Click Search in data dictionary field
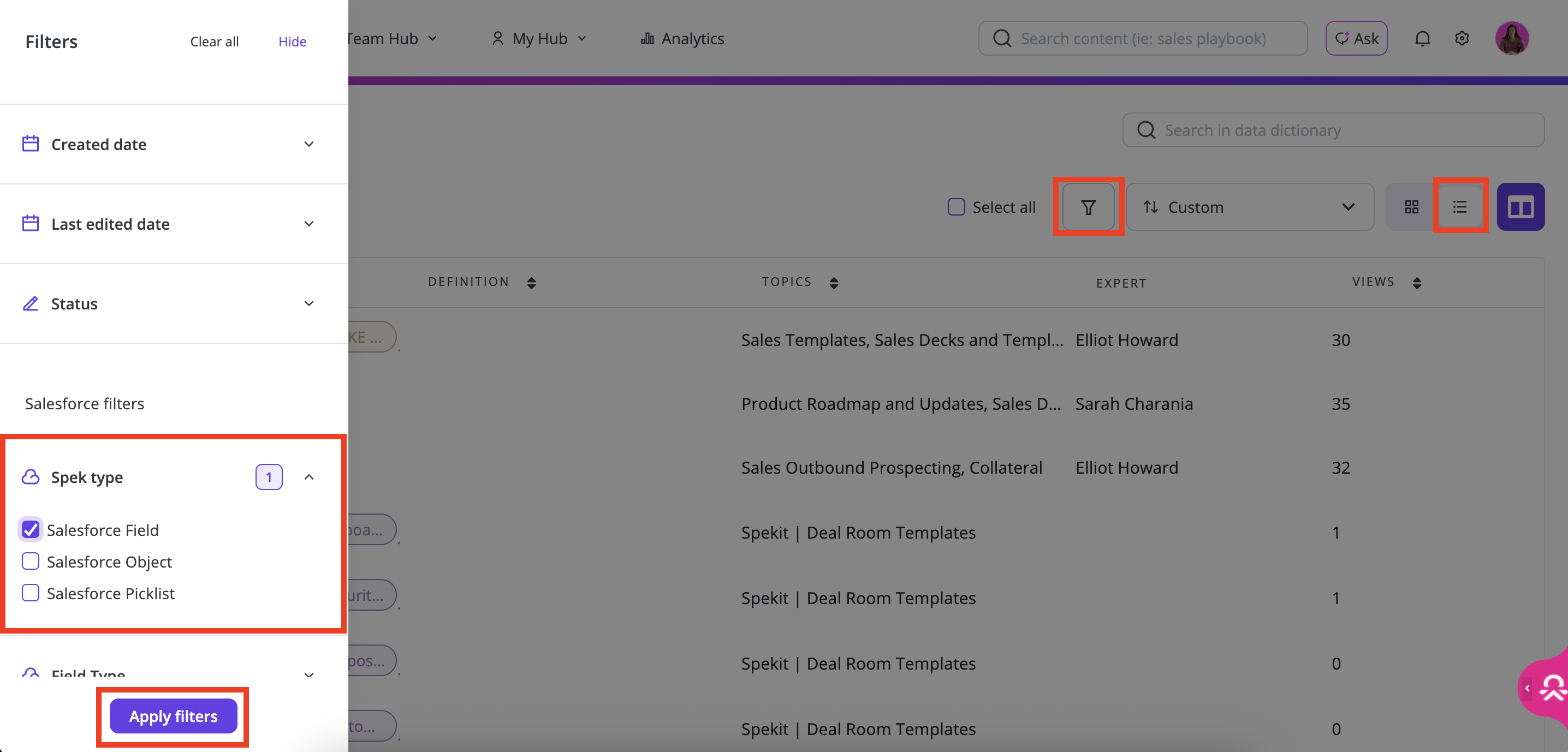The image size is (1568, 752). 1333,130
